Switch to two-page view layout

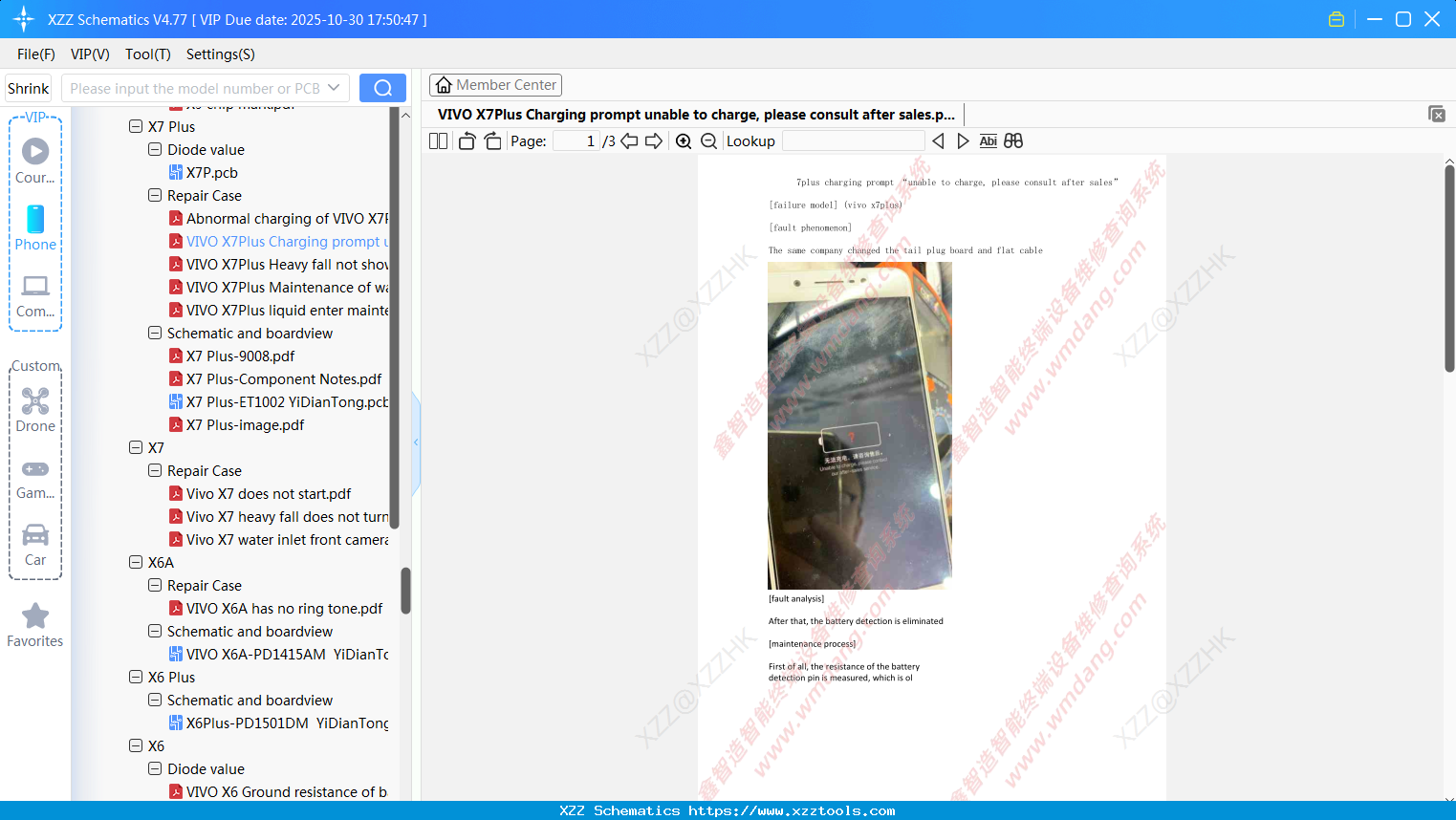click(x=438, y=140)
